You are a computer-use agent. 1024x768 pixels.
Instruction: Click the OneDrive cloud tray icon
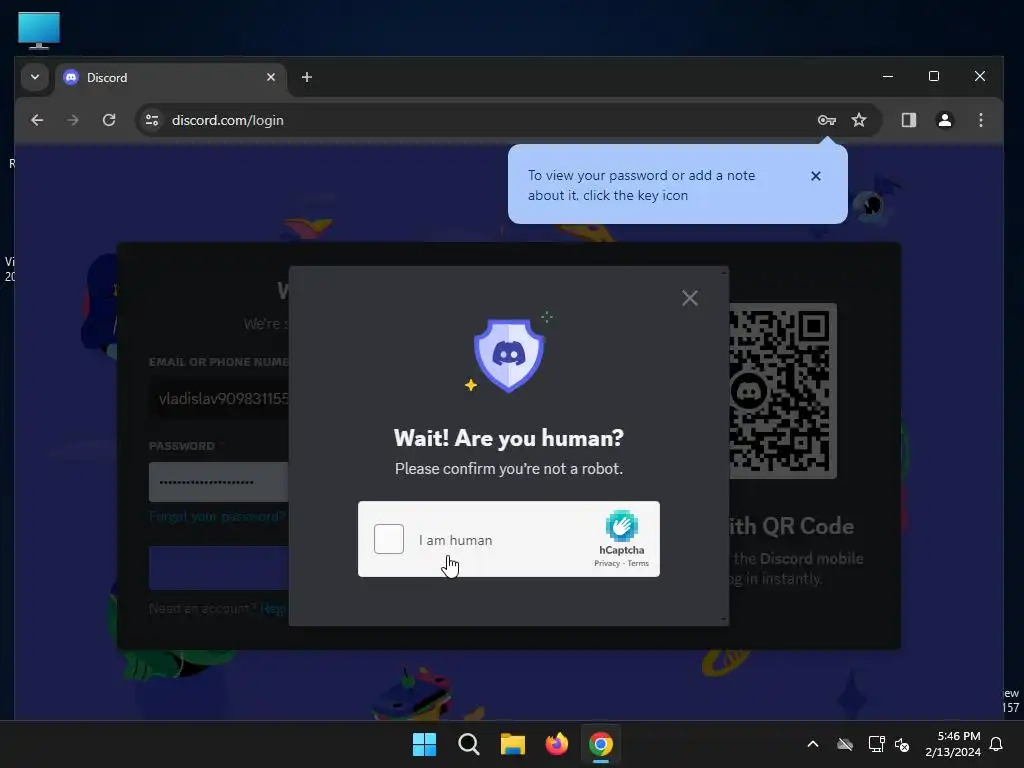[x=844, y=744]
